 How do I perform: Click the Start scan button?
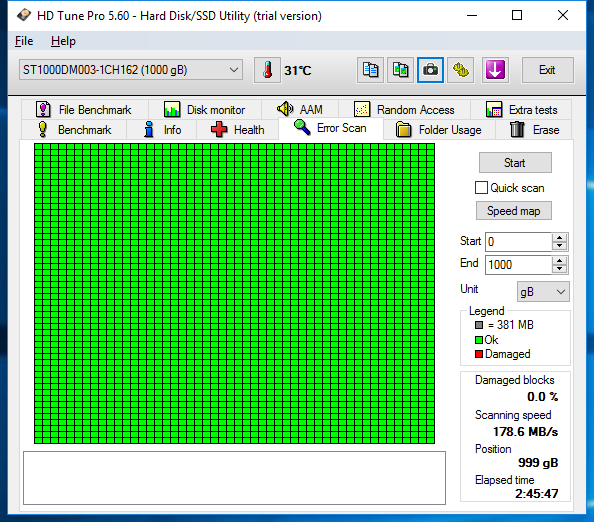(x=515, y=163)
